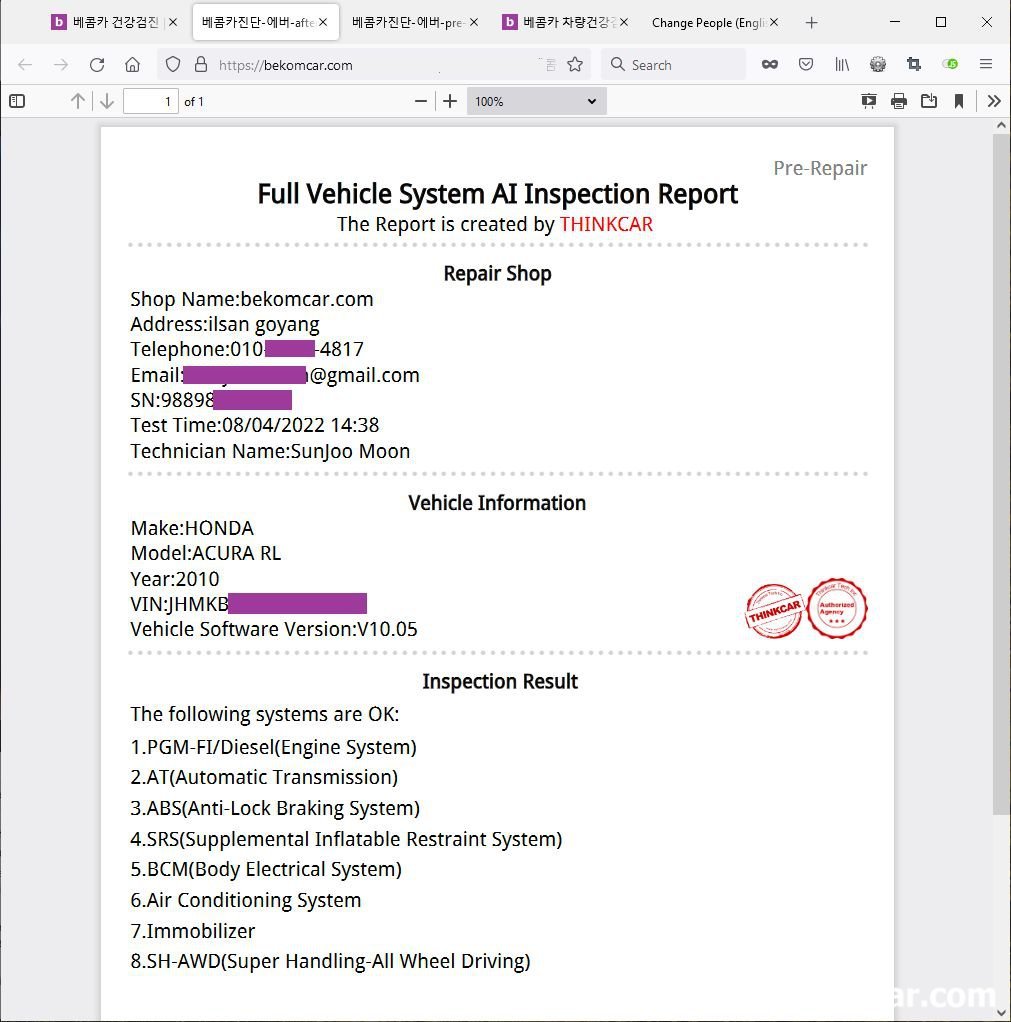The image size is (1011, 1022).
Task: Click 7.Immobilizer entry
Action: (x=193, y=931)
